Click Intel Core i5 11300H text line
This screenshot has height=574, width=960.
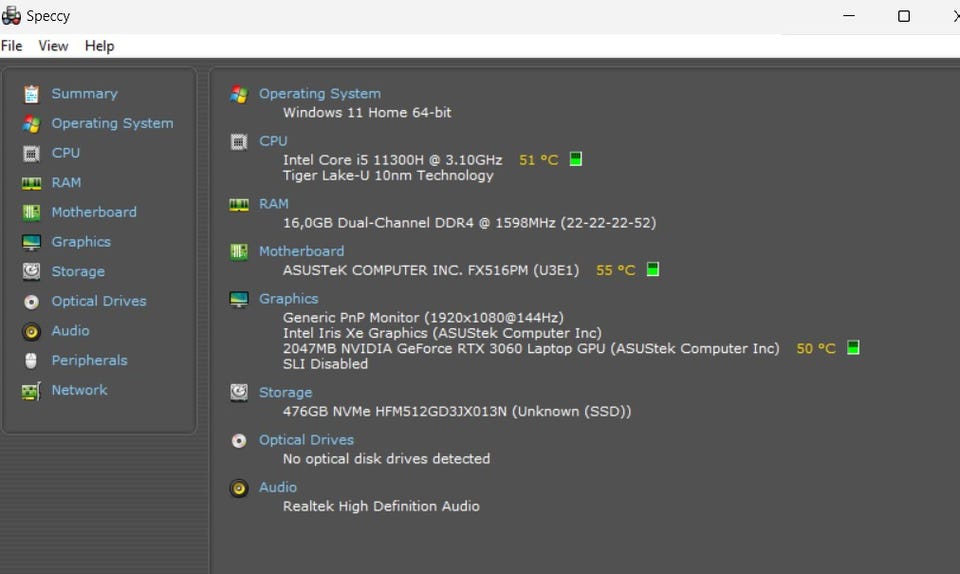[392, 160]
